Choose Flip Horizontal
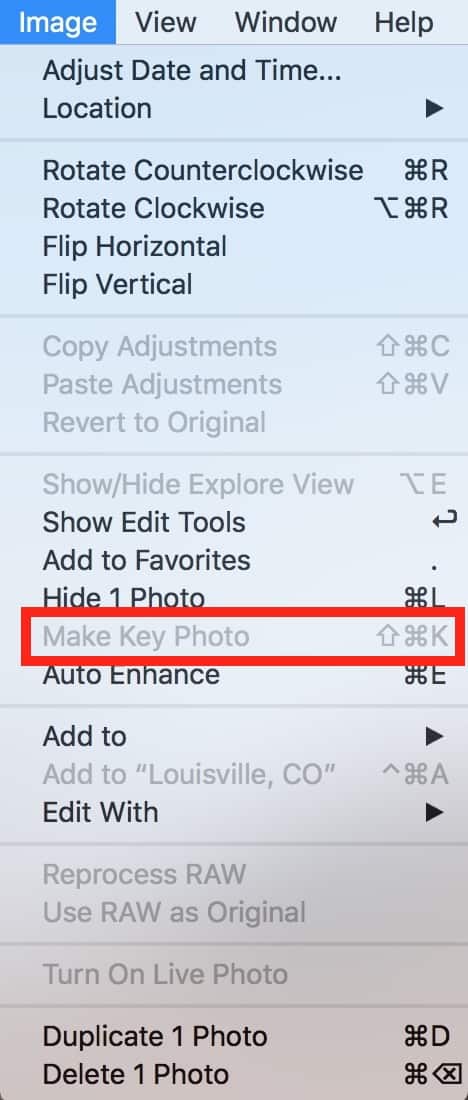Screen dimensions: 468x1100 point(234,246)
